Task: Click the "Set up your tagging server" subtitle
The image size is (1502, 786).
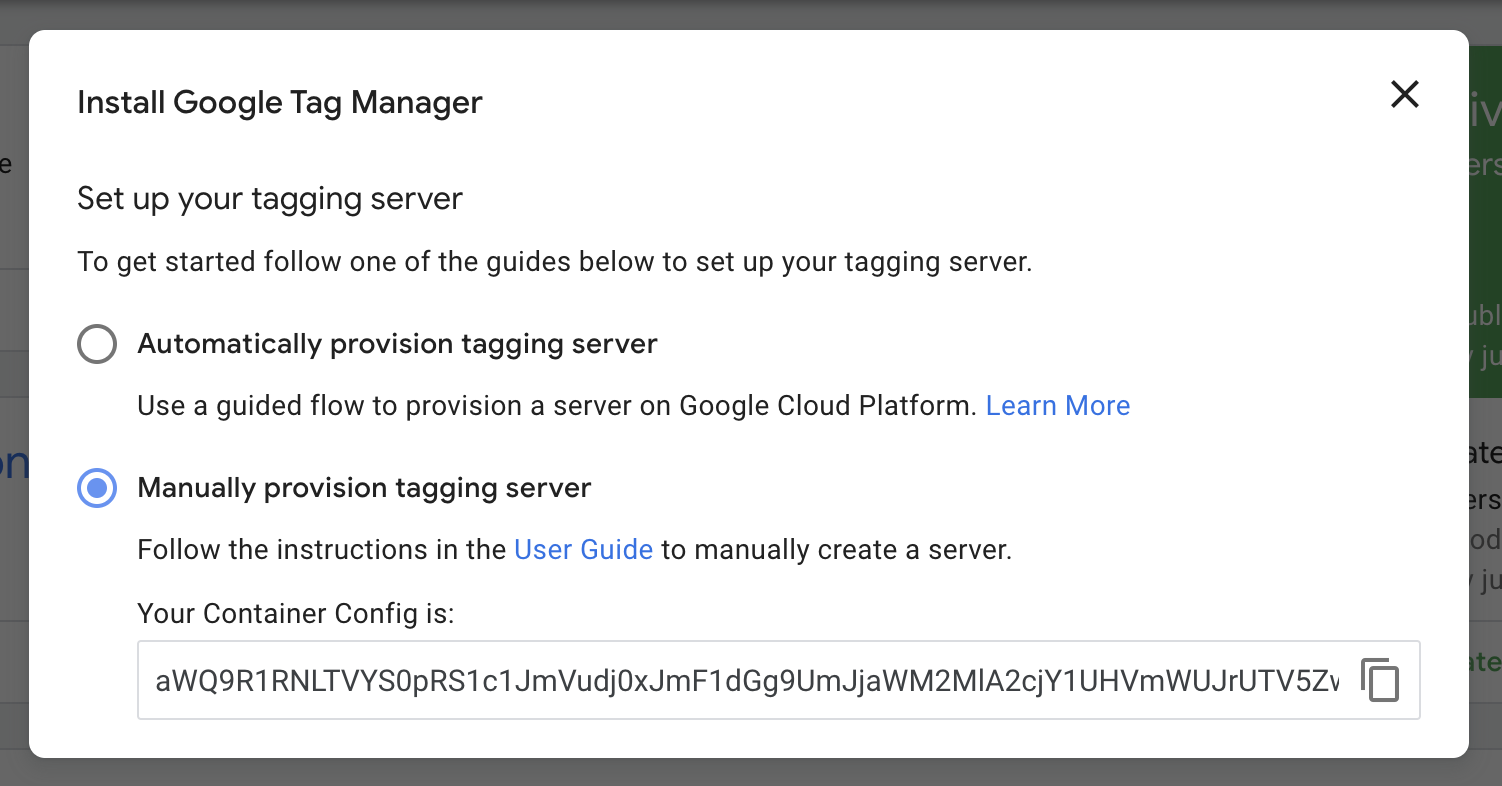Action: (270, 198)
